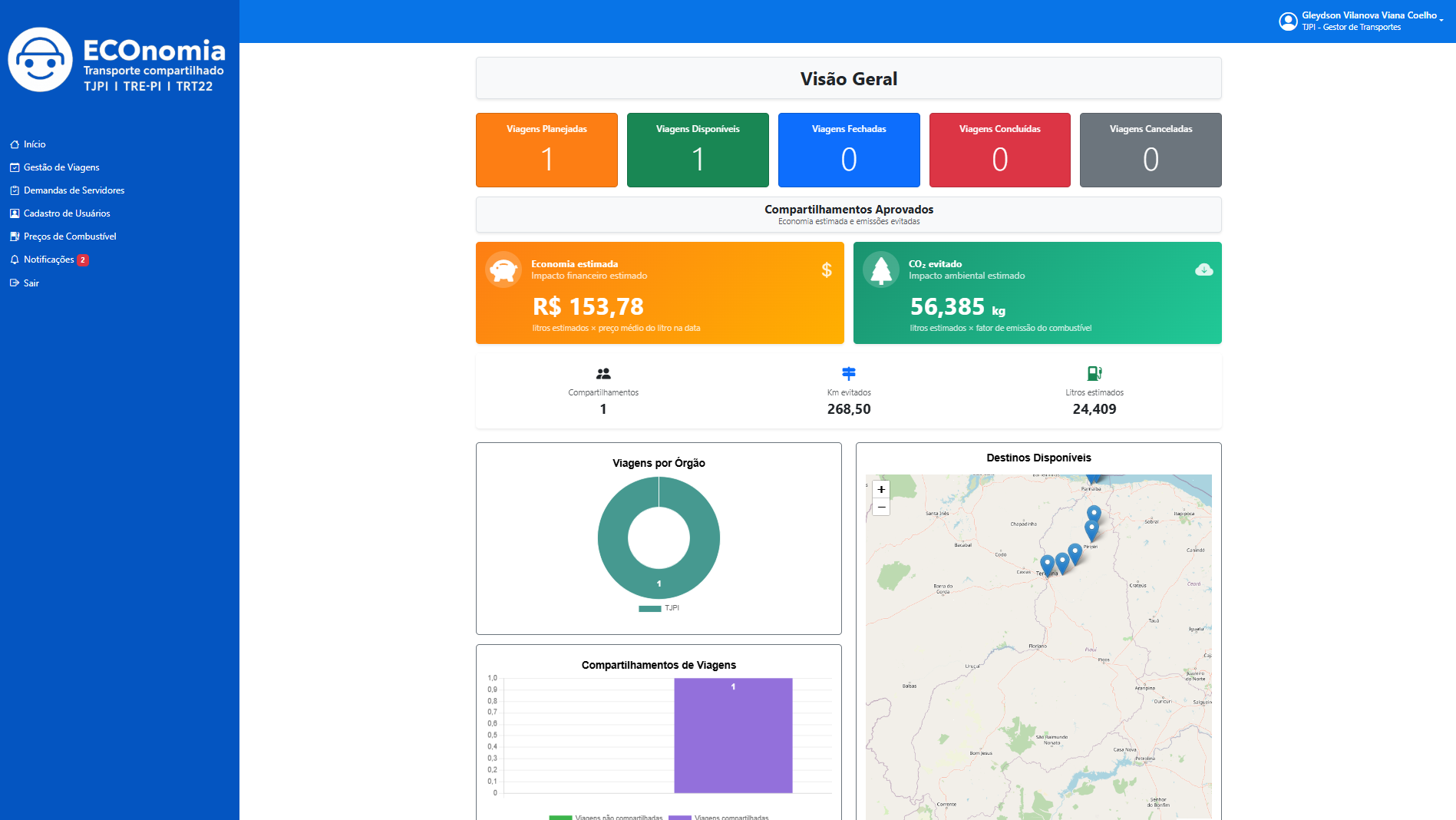Click the Floriano label on the map
The height and width of the screenshot is (820, 1456).
point(1038,646)
